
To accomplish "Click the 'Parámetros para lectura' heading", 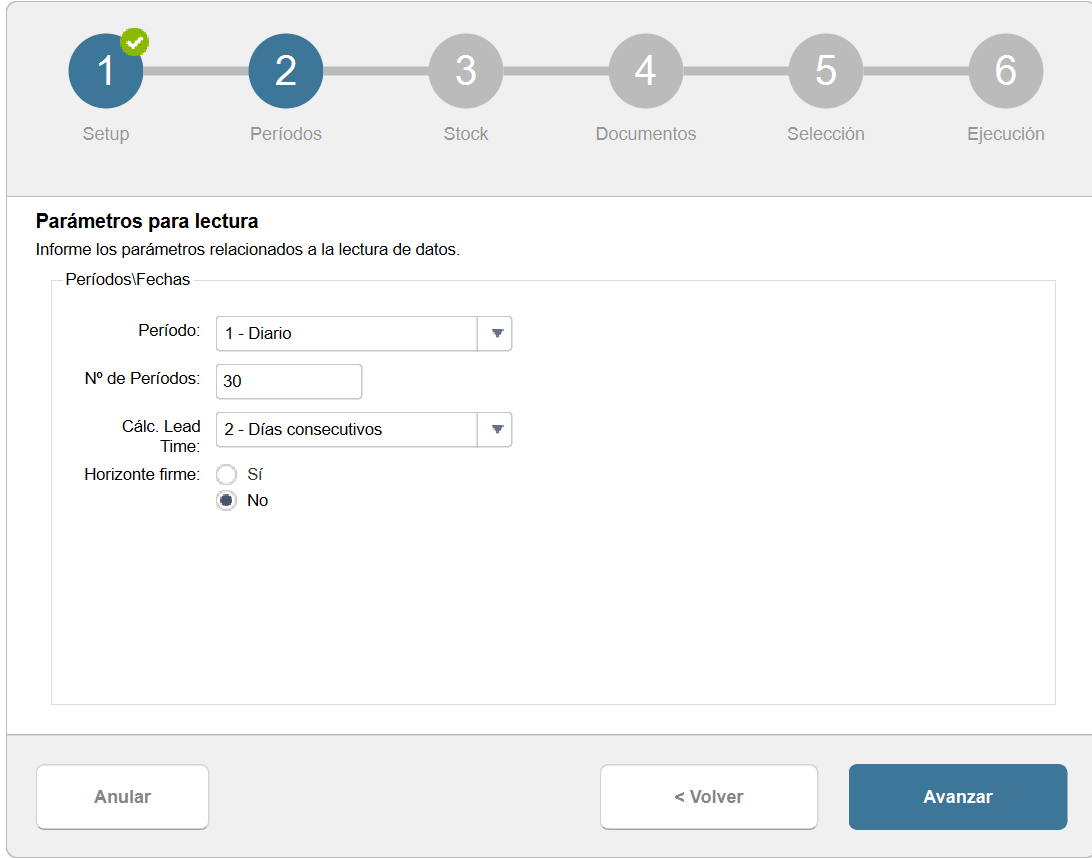I will pyautogui.click(x=147, y=221).
